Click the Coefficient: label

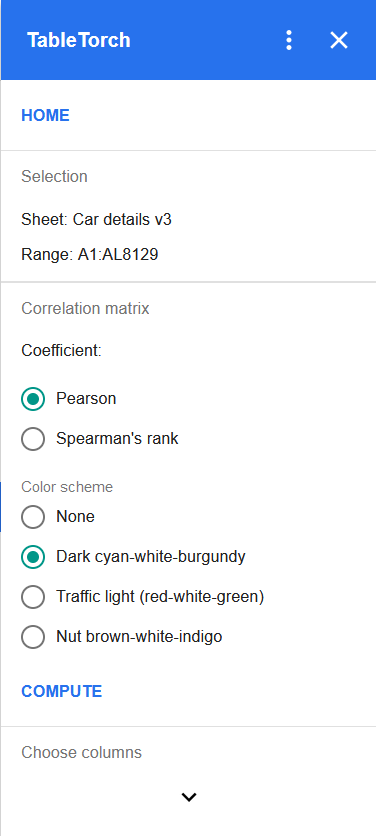click(x=61, y=351)
